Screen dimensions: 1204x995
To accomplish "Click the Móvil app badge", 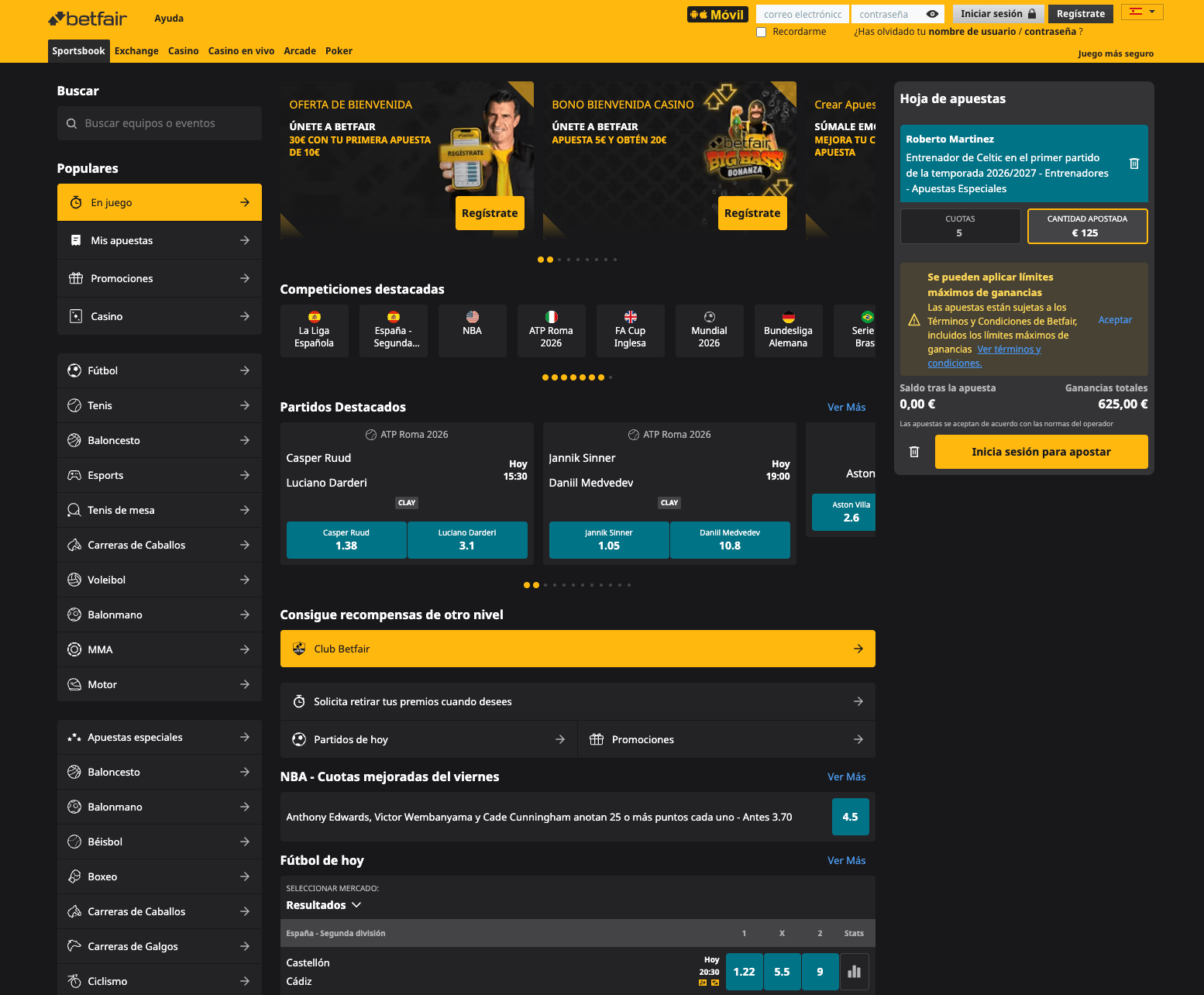I will [717, 14].
